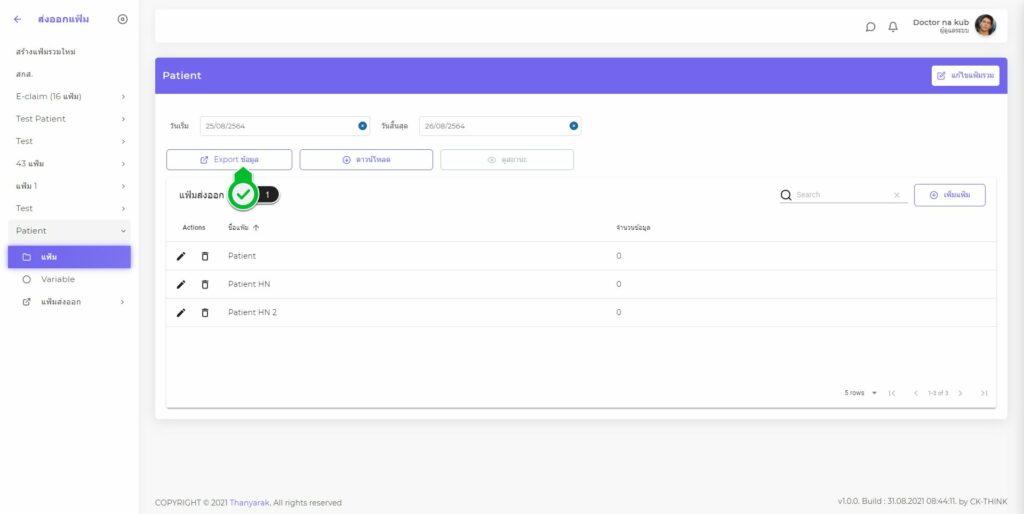Open the chat message icon in header

870,27
